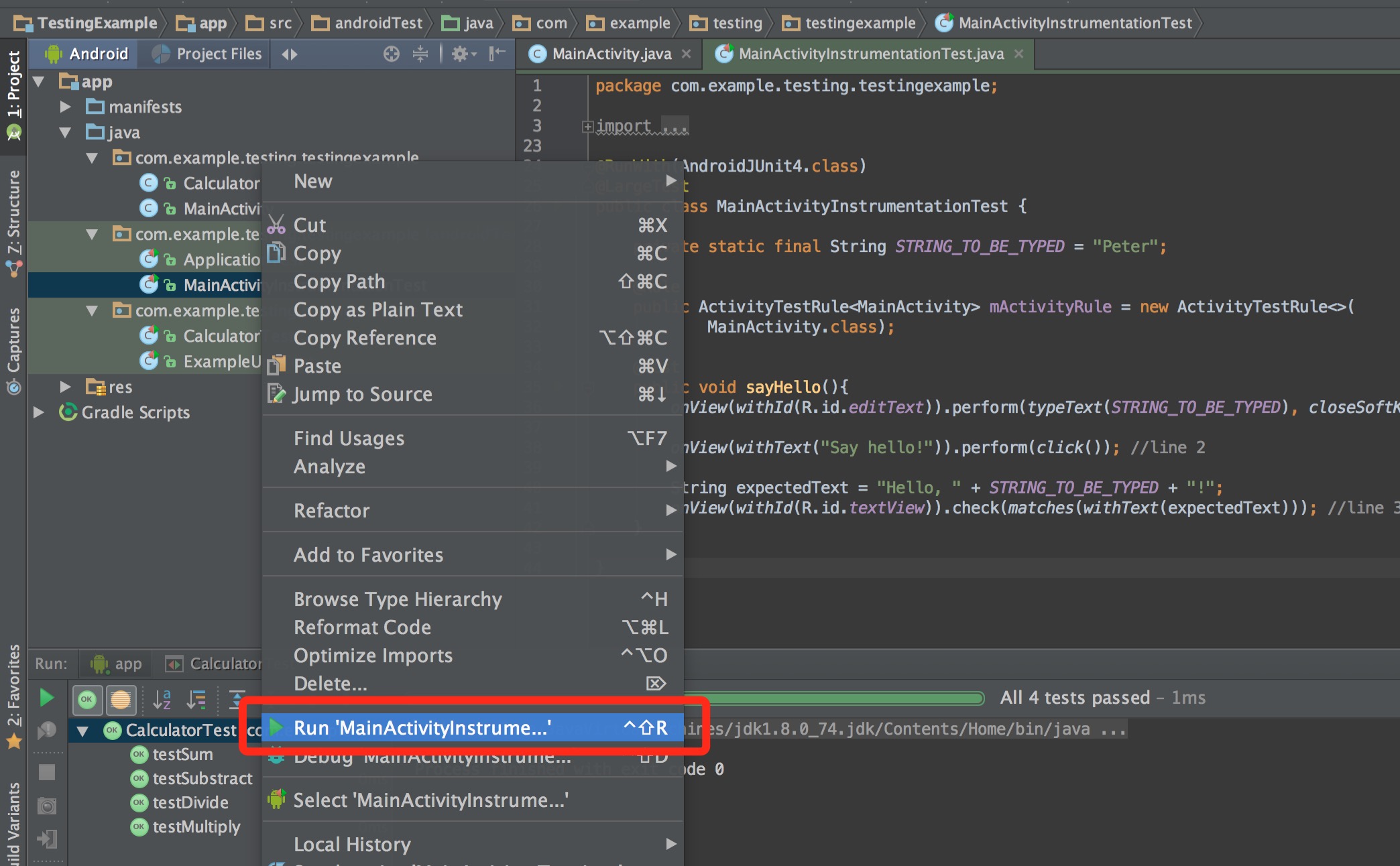Viewport: 1400px width, 866px height.
Task: Close the MainActivity.java editor tab
Action: click(686, 54)
